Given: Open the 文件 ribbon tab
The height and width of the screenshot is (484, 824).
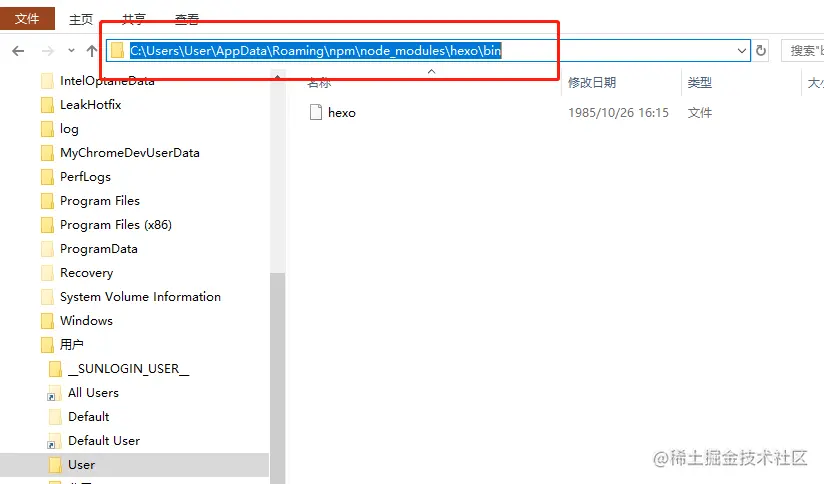Looking at the screenshot, I should pos(27,18).
